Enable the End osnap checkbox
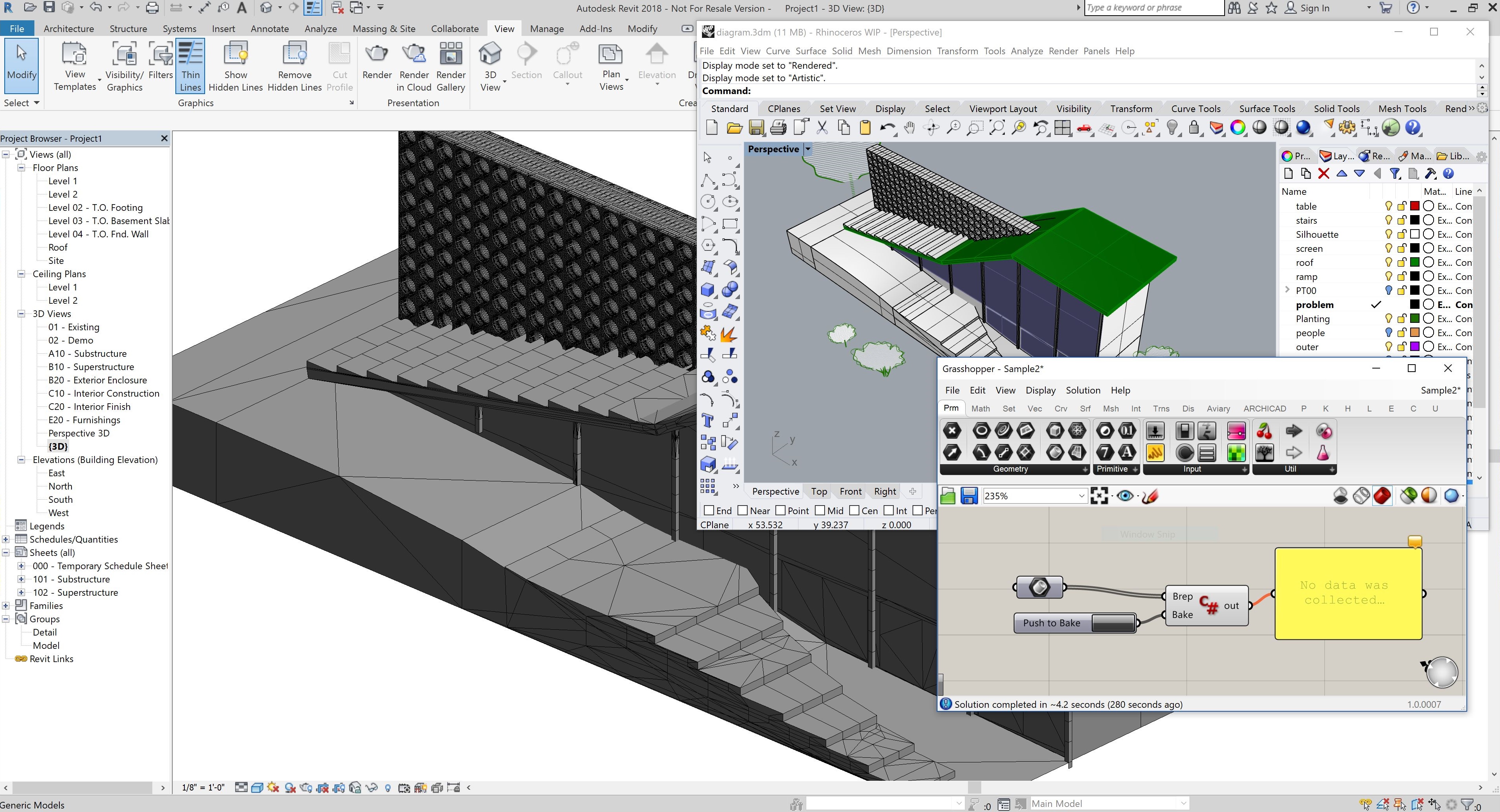The width and height of the screenshot is (1500, 812). [709, 511]
